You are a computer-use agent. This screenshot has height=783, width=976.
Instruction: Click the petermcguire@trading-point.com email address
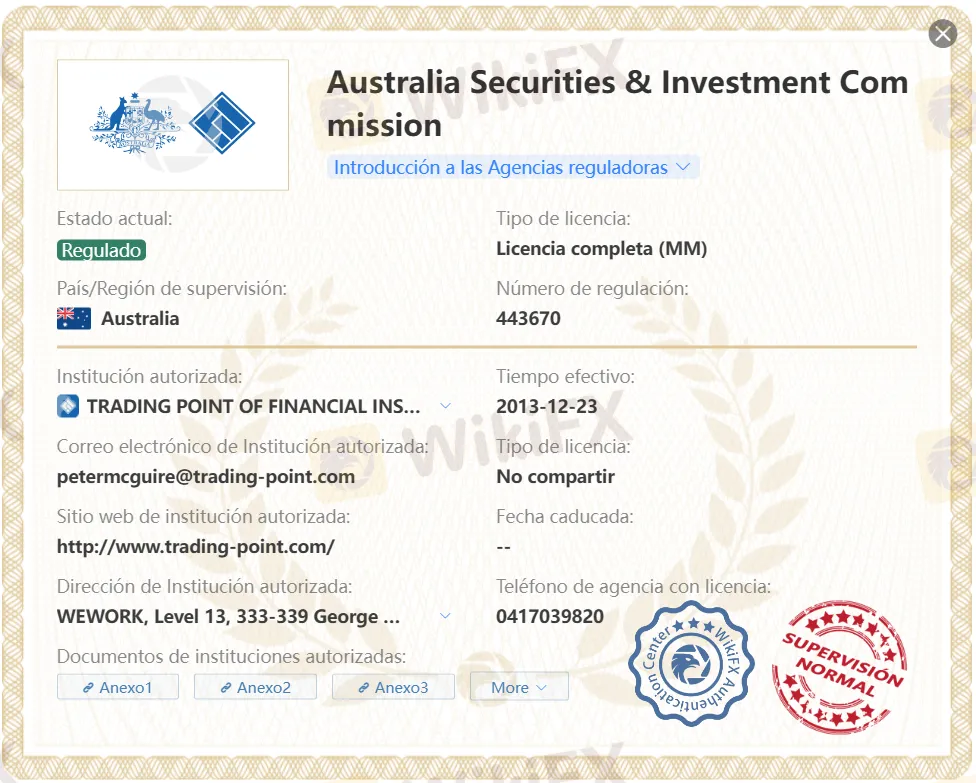point(206,476)
